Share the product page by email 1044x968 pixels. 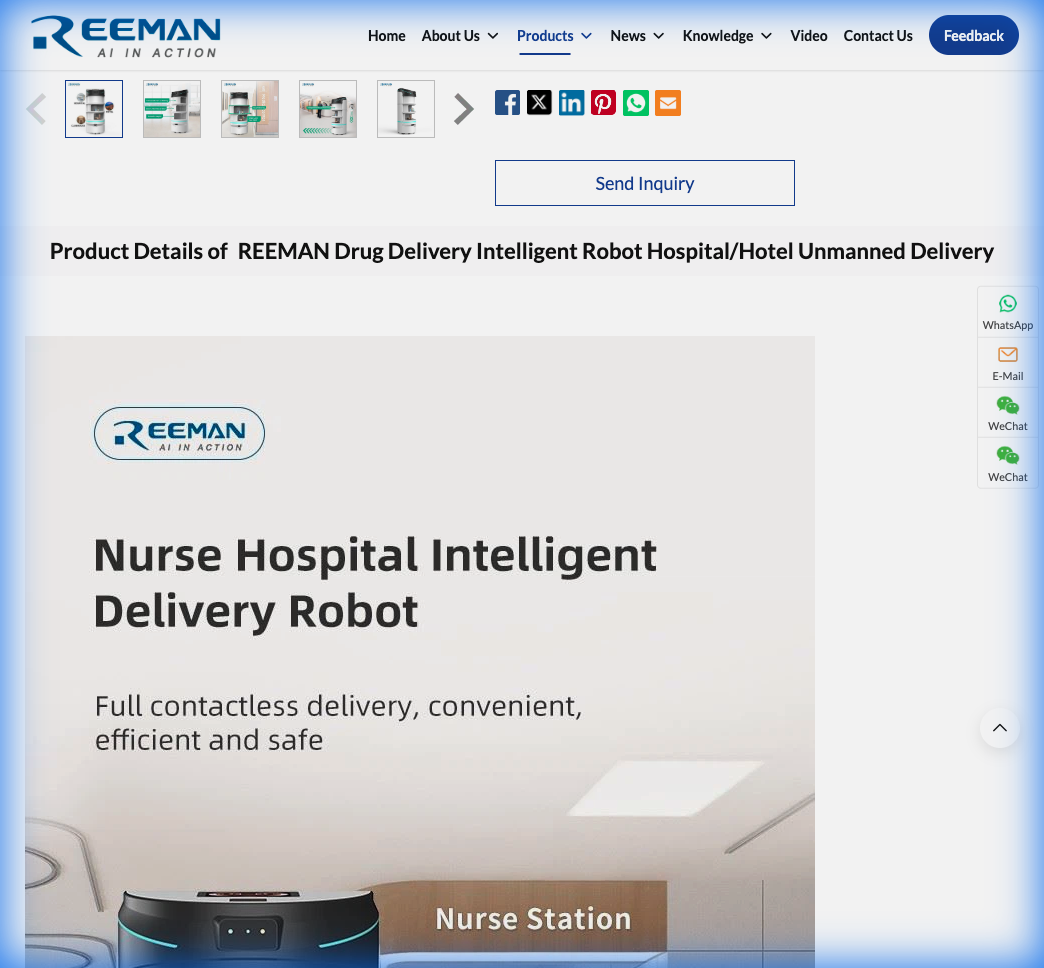point(667,102)
